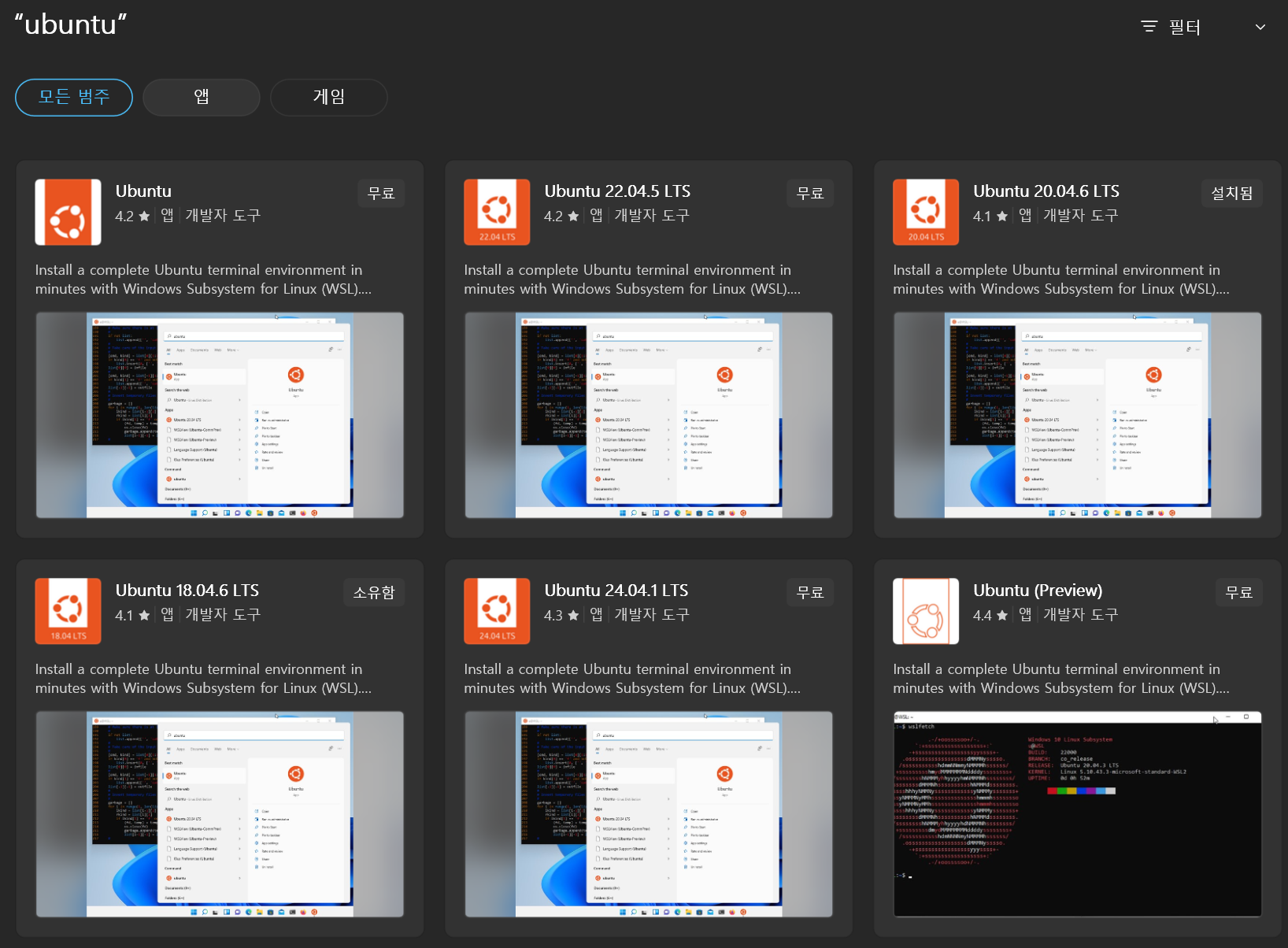
Task: Click 개발자 도구 label on Ubuntu 18.04.6 LTS
Action: coord(223,614)
